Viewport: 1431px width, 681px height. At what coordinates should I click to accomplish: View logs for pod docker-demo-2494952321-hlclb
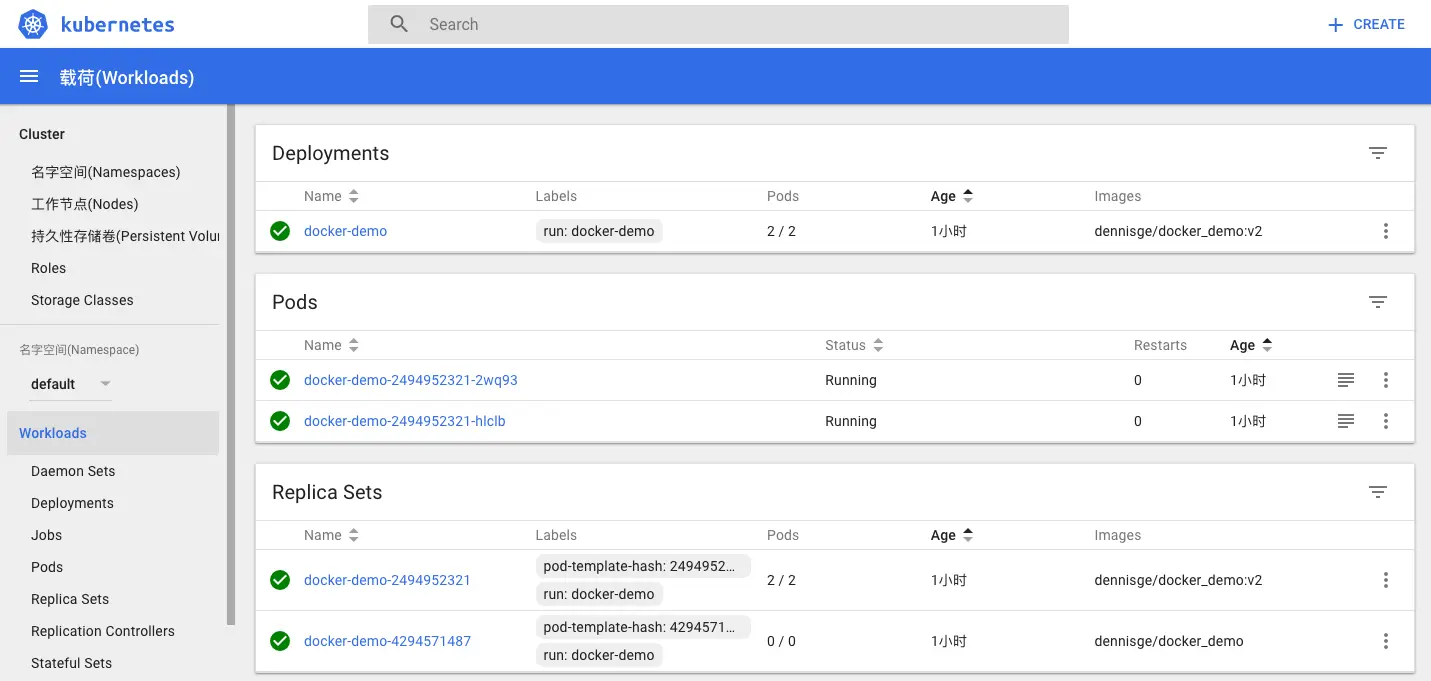click(x=1345, y=421)
